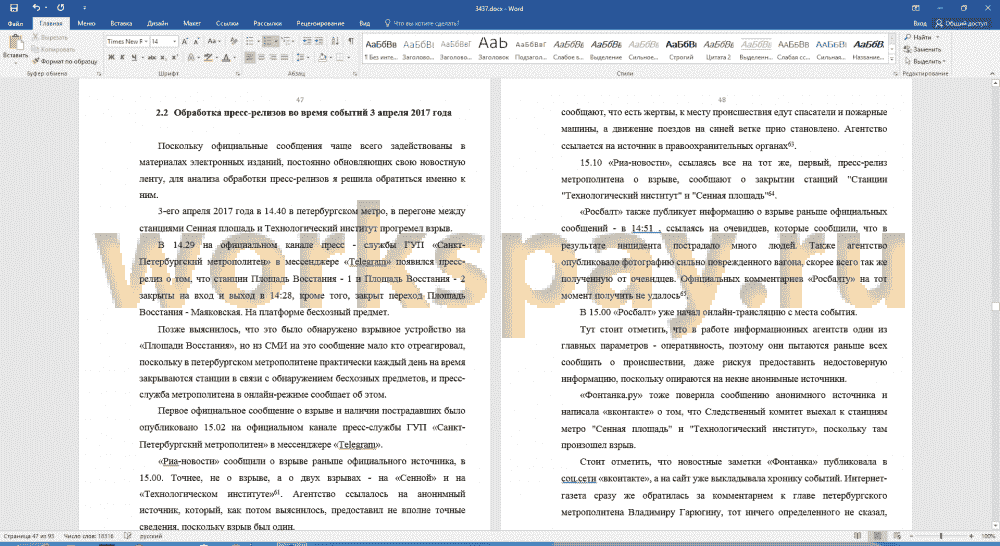
Task: Open the Дизайн ribbon tab
Action: [158, 24]
